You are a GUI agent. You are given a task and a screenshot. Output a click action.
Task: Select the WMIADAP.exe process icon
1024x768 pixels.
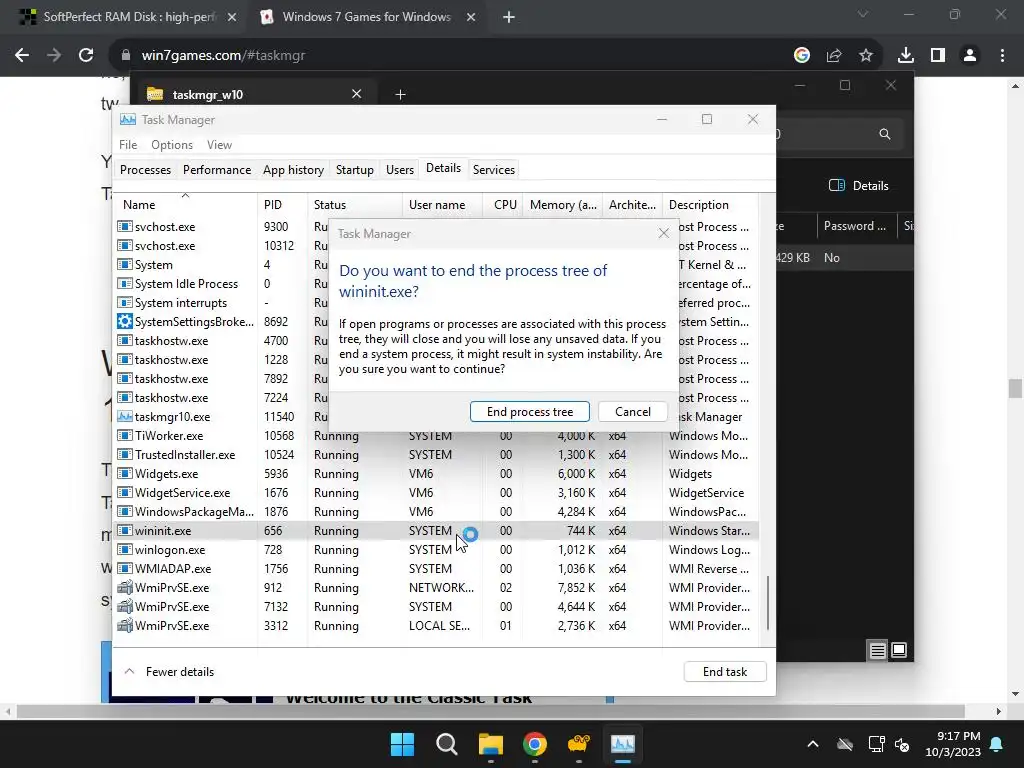pyautogui.click(x=125, y=568)
